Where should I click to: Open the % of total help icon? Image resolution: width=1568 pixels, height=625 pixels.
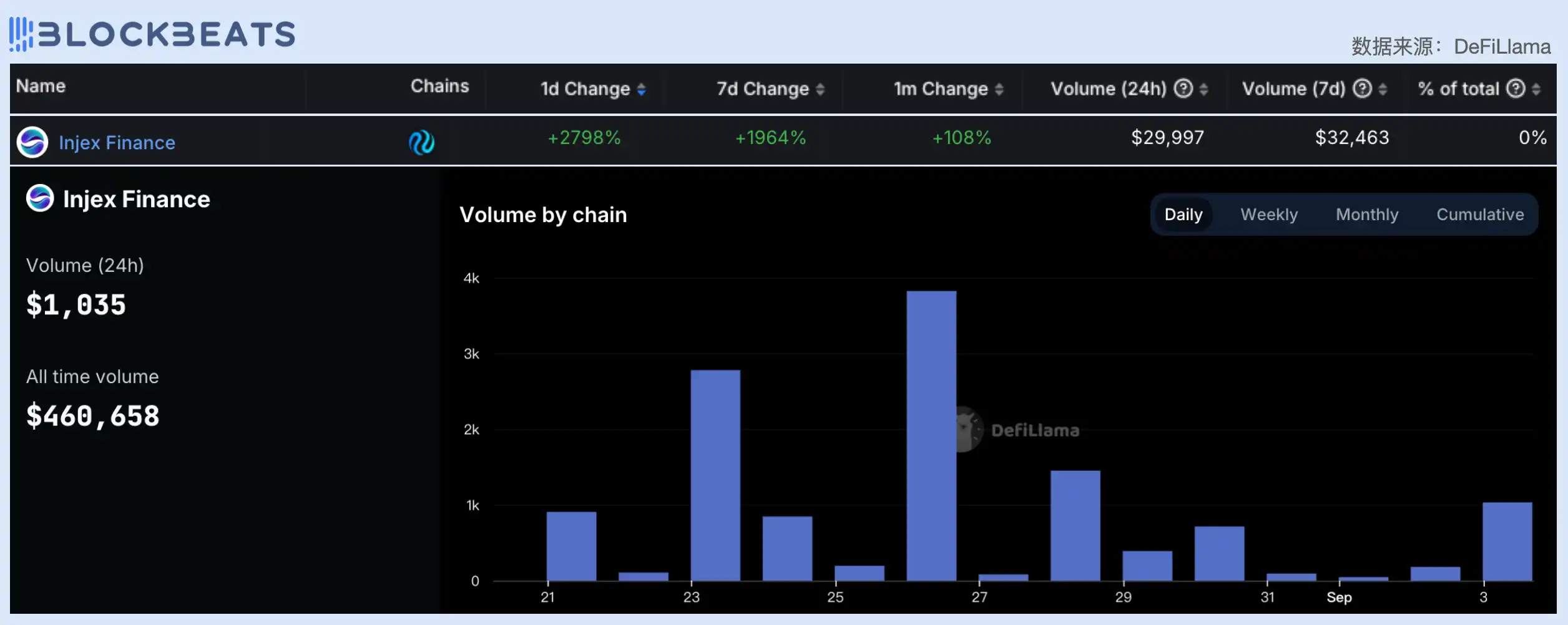[x=1515, y=89]
